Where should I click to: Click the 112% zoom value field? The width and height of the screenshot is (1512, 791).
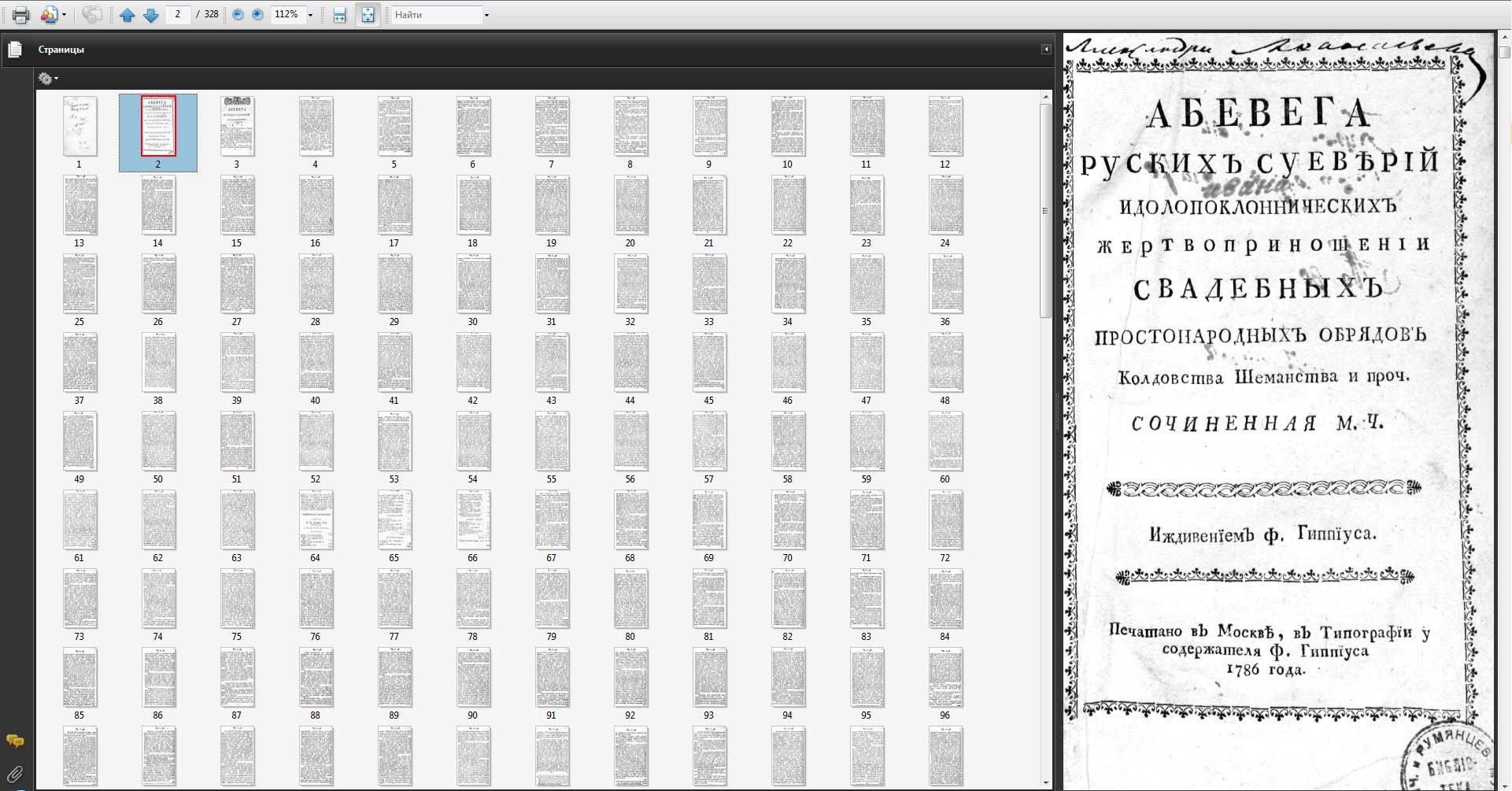287,14
